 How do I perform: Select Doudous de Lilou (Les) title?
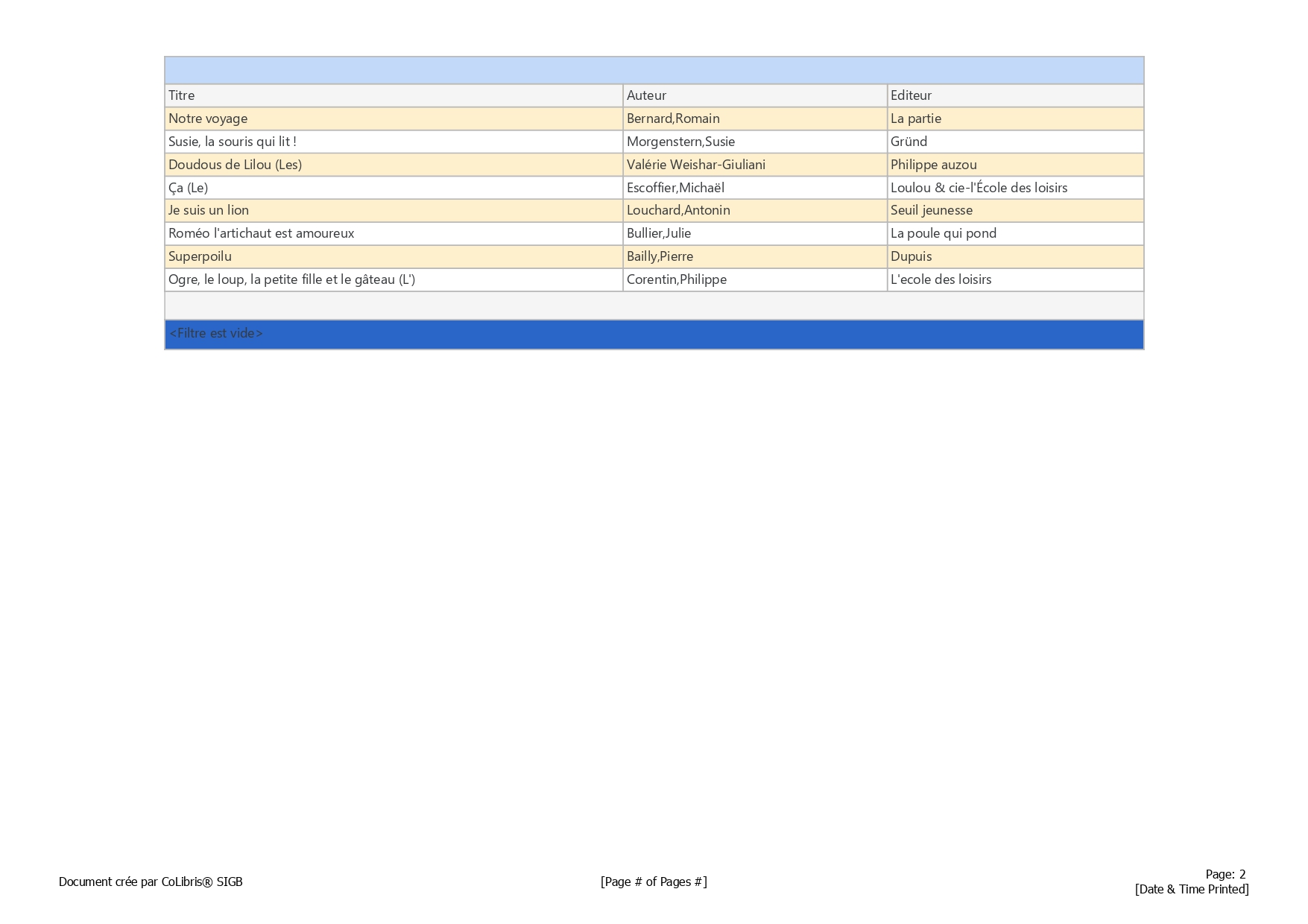[394, 165]
